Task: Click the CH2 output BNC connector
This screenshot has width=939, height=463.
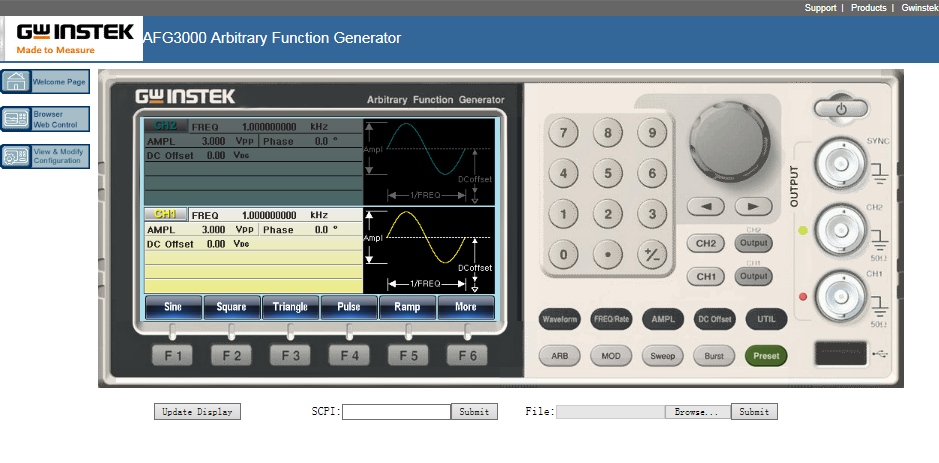Action: (x=839, y=229)
